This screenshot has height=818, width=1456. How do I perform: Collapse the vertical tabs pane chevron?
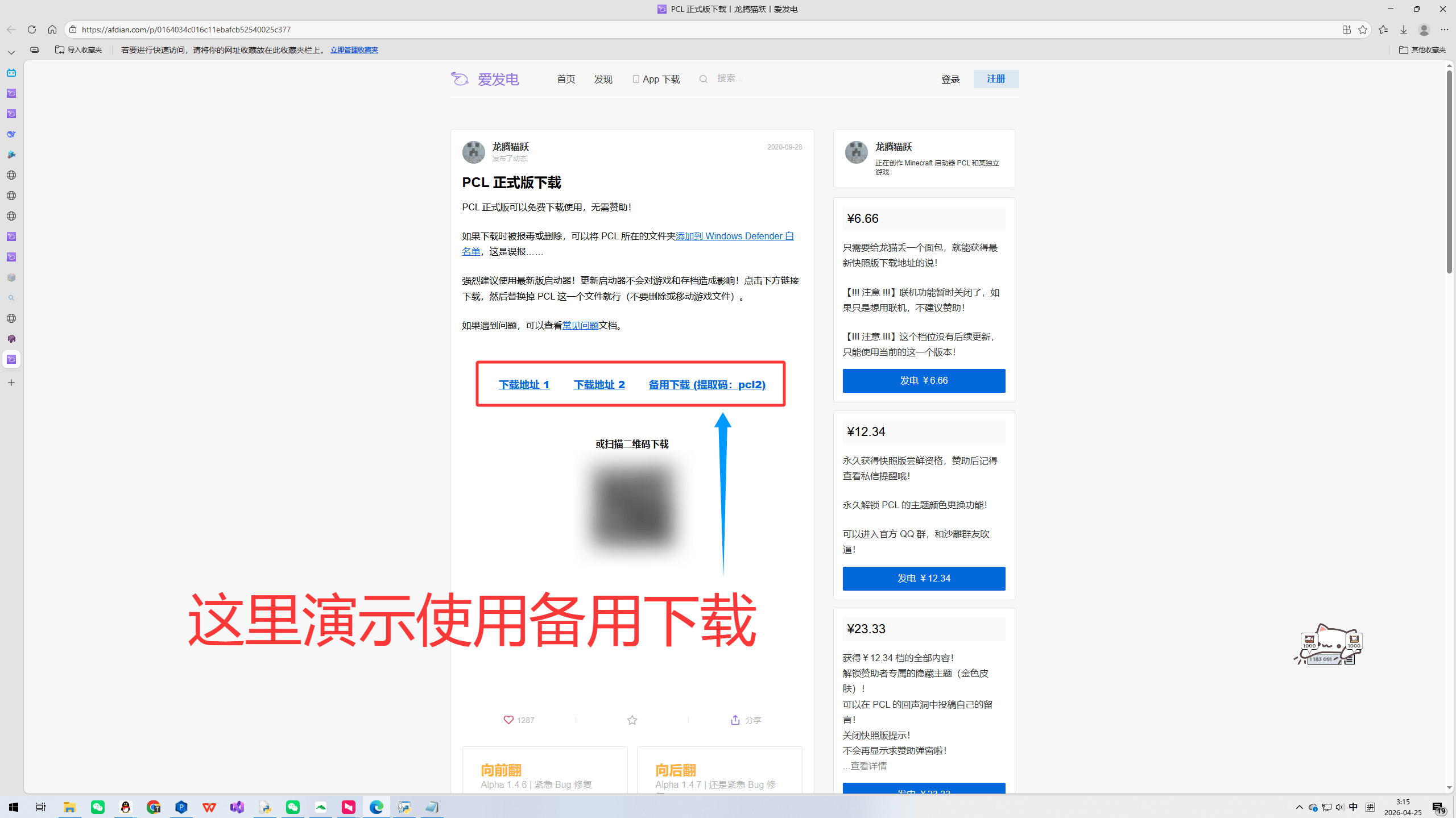pos(11,52)
